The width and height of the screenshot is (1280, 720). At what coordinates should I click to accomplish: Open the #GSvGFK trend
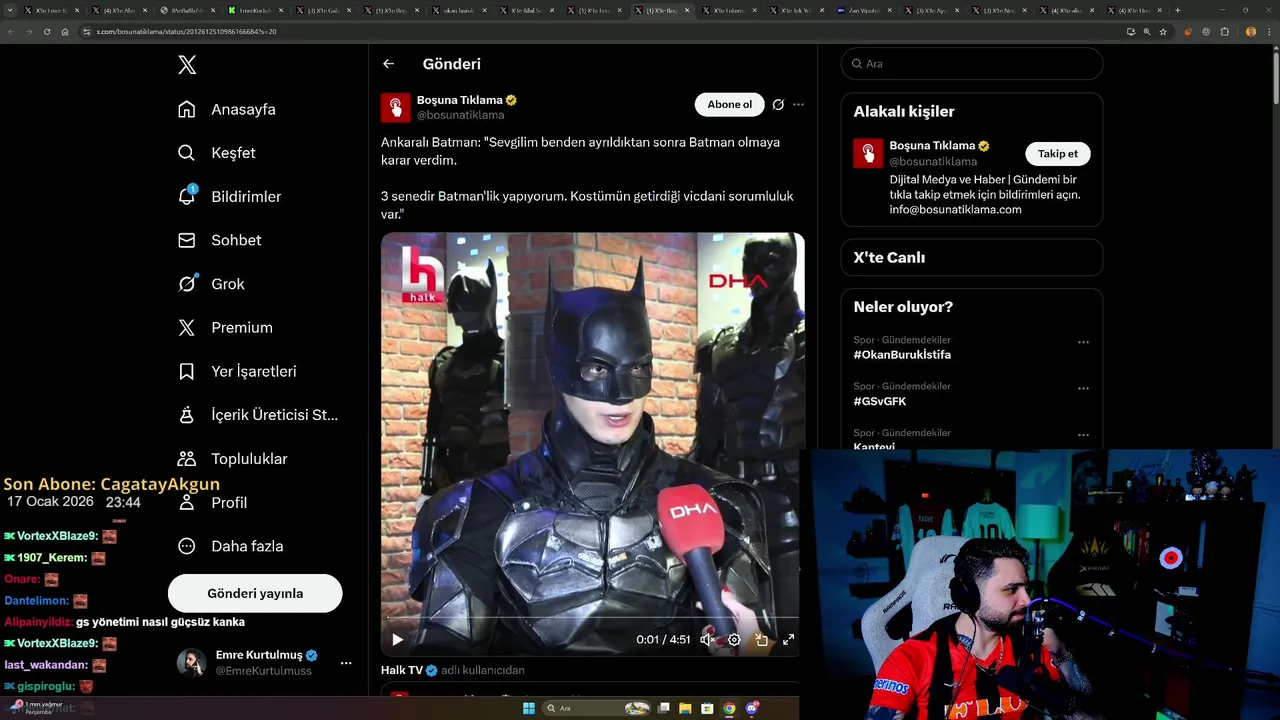click(880, 401)
